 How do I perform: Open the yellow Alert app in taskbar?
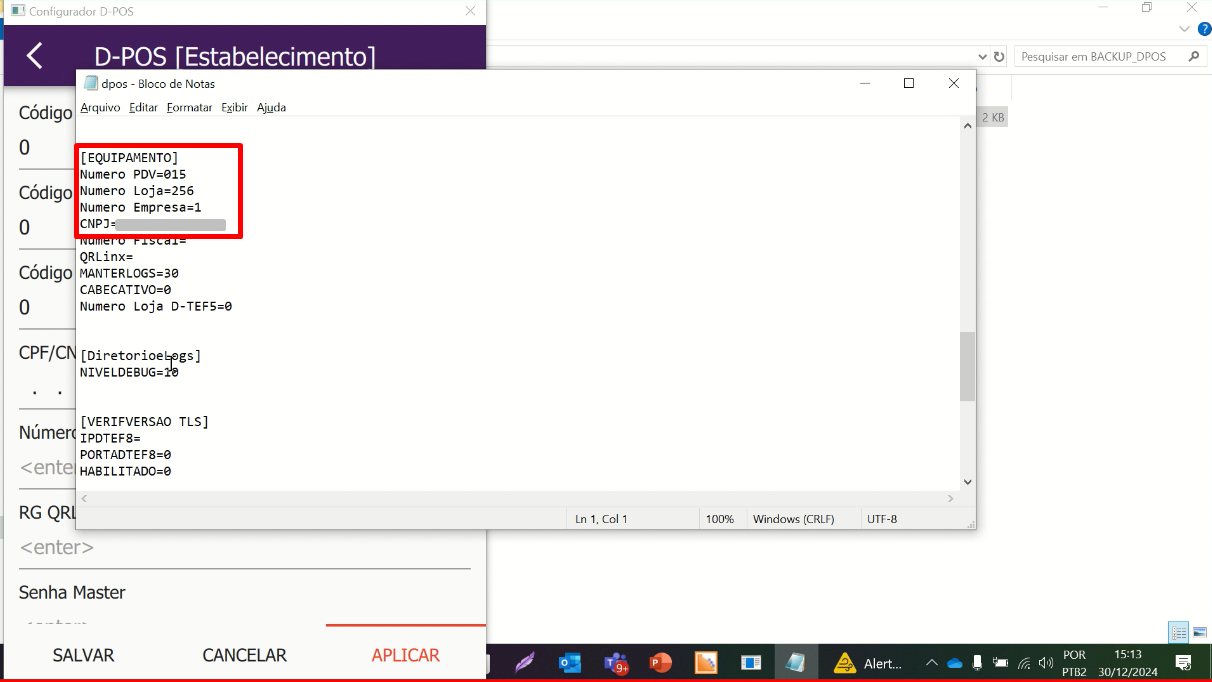pos(845,663)
